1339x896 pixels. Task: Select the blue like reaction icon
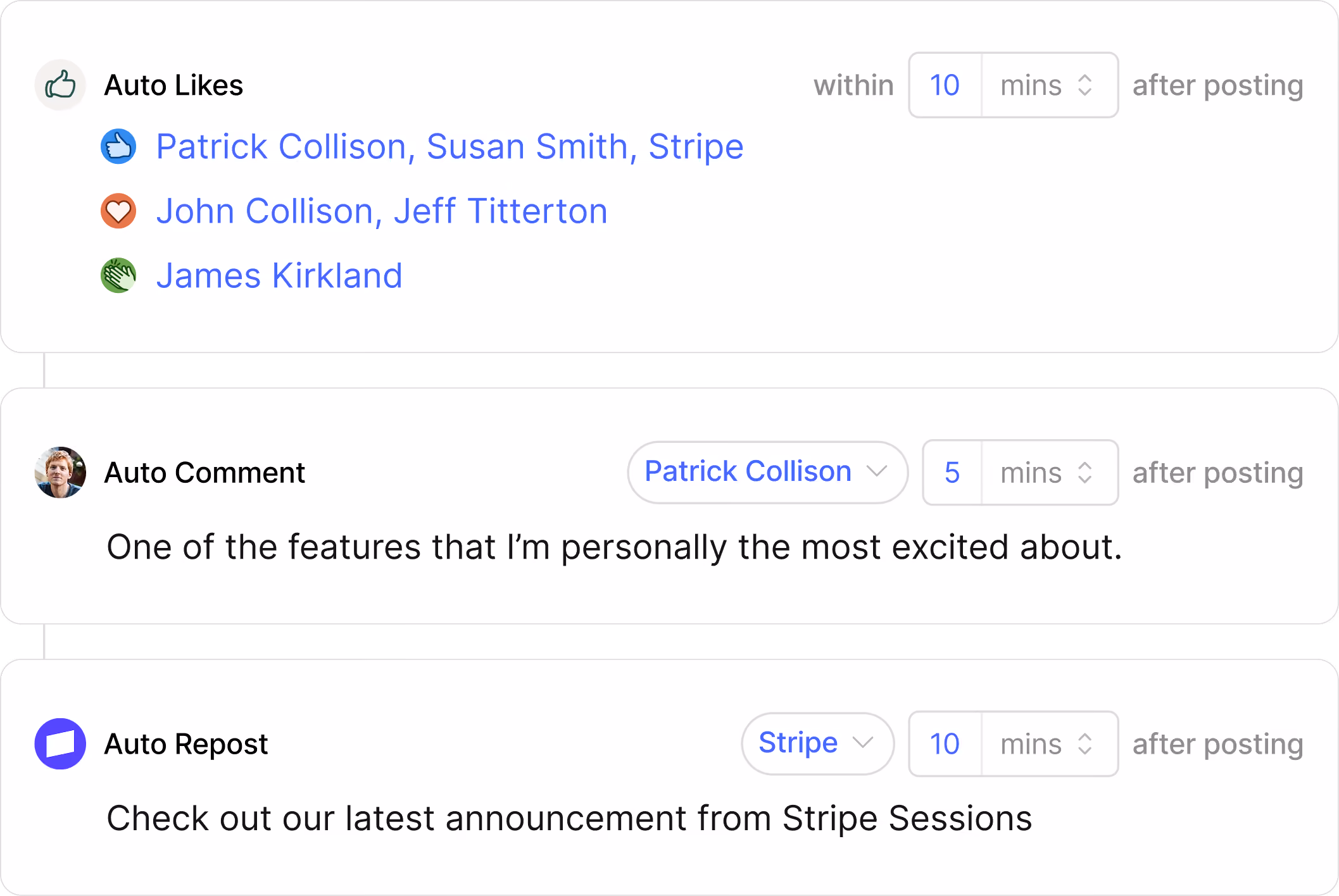(118, 146)
